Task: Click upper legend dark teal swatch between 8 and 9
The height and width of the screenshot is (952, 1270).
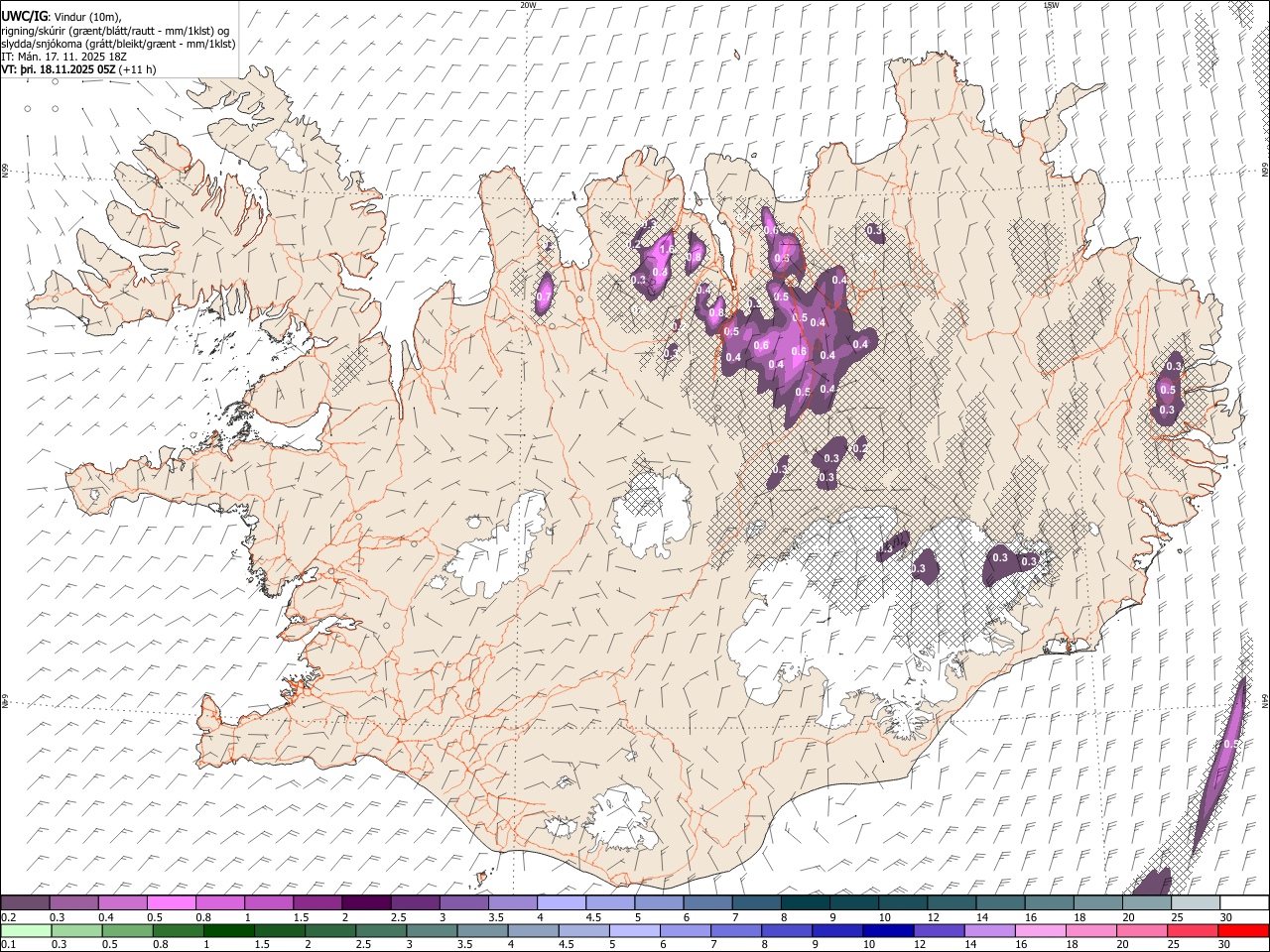Action: (x=805, y=902)
